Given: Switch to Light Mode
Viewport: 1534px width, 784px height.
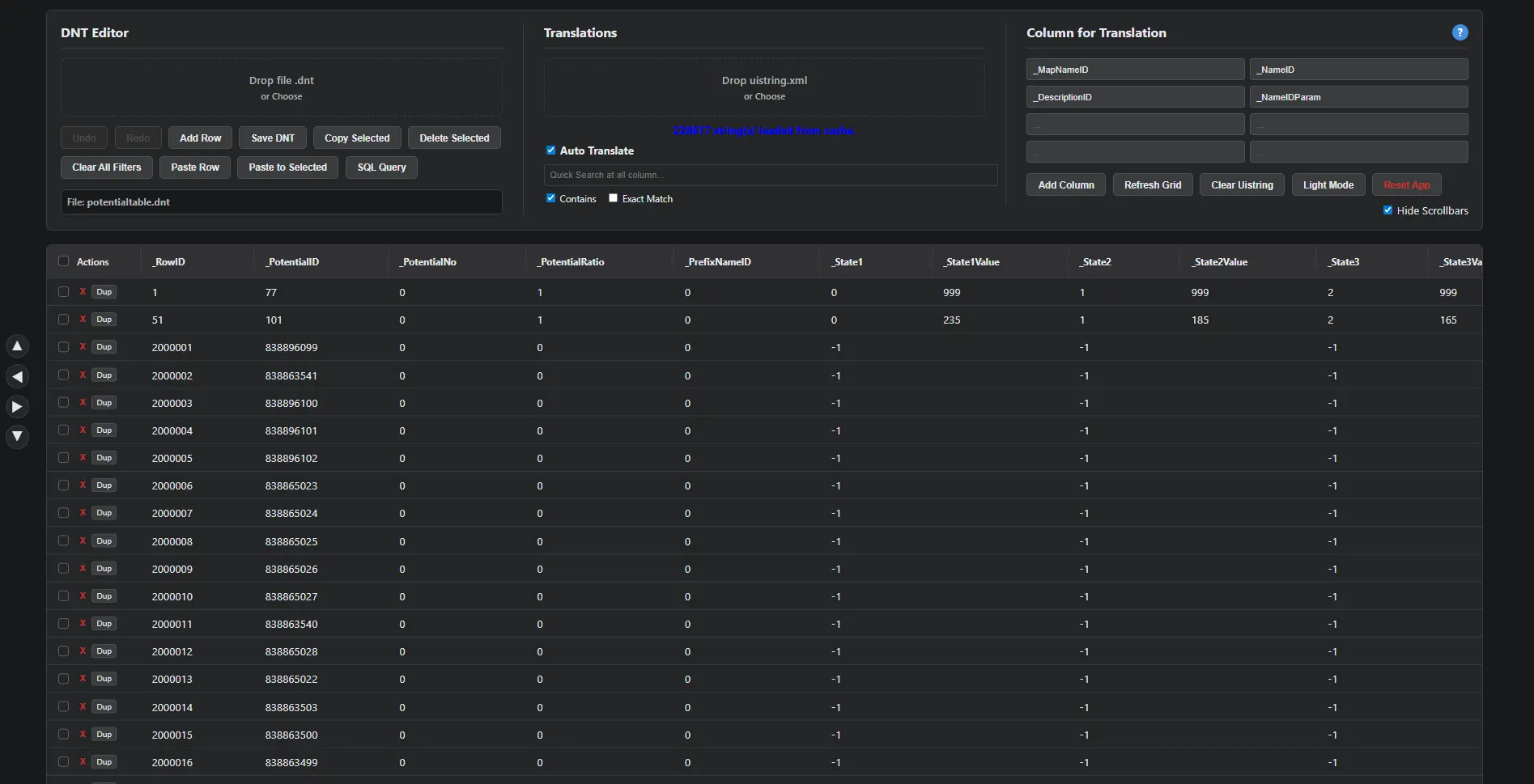Looking at the screenshot, I should pyautogui.click(x=1328, y=185).
